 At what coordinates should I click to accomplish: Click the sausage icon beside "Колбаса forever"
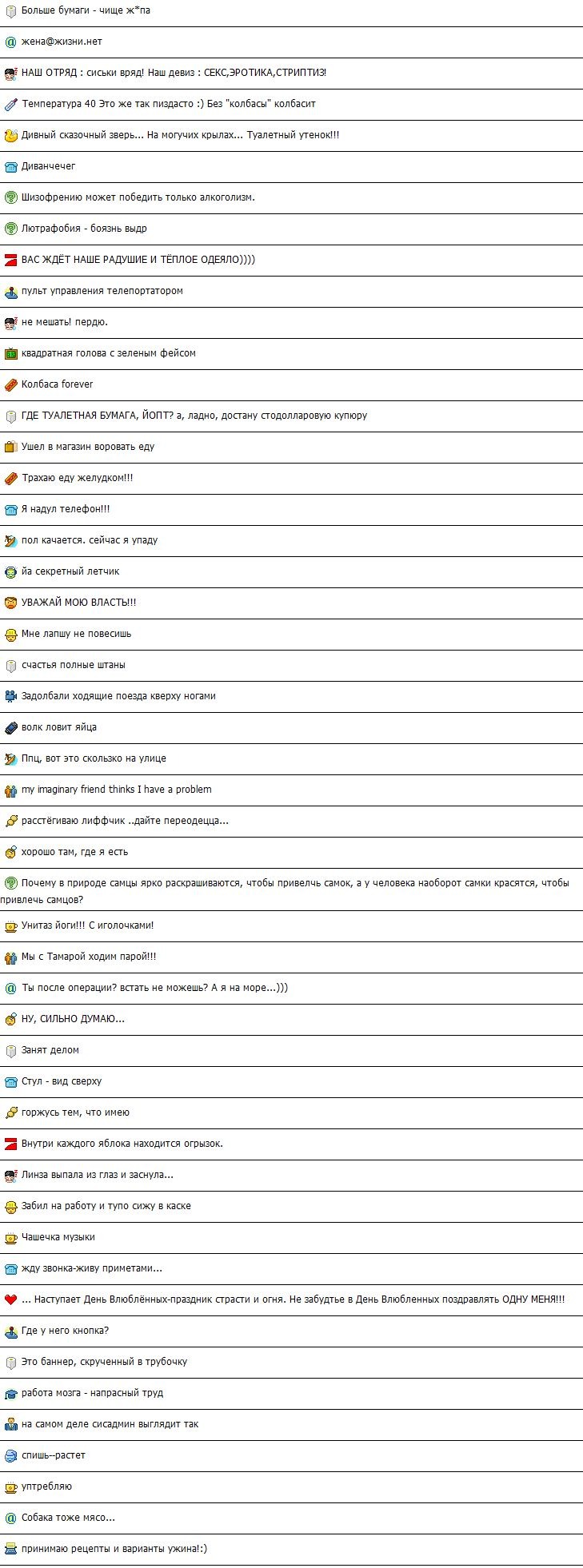tap(10, 384)
